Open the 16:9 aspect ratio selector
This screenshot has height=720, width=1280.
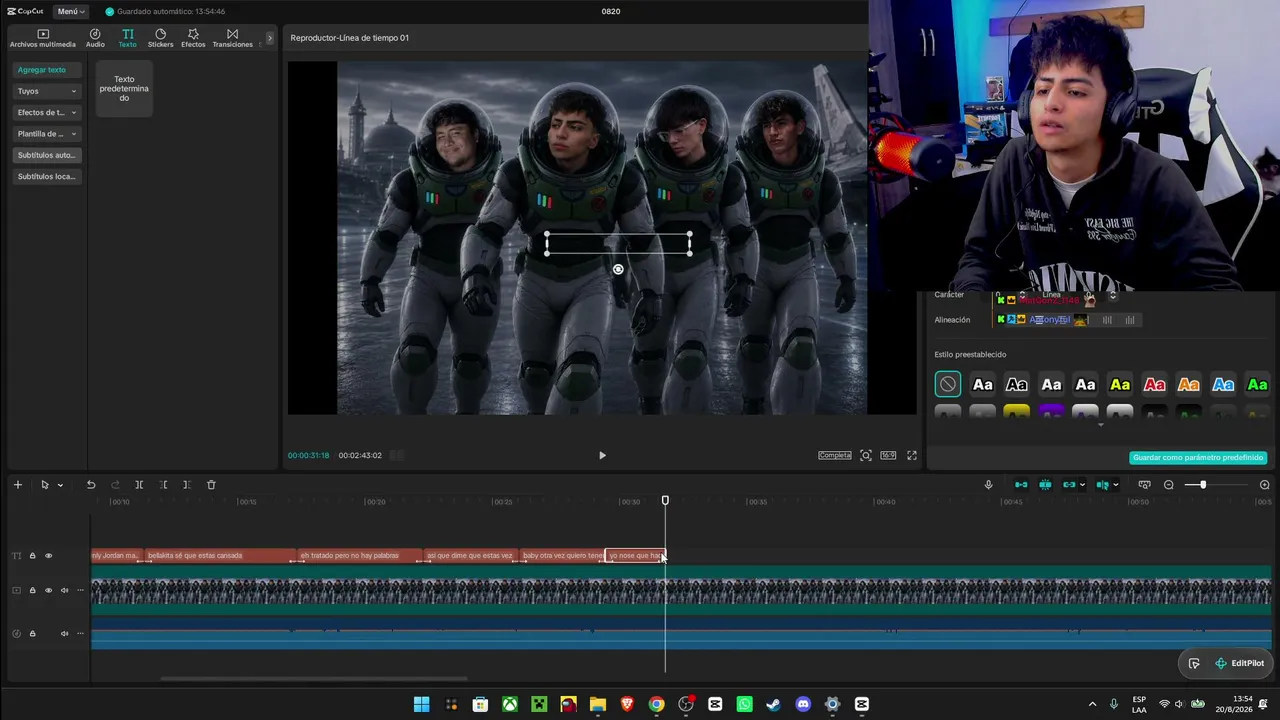click(888, 455)
